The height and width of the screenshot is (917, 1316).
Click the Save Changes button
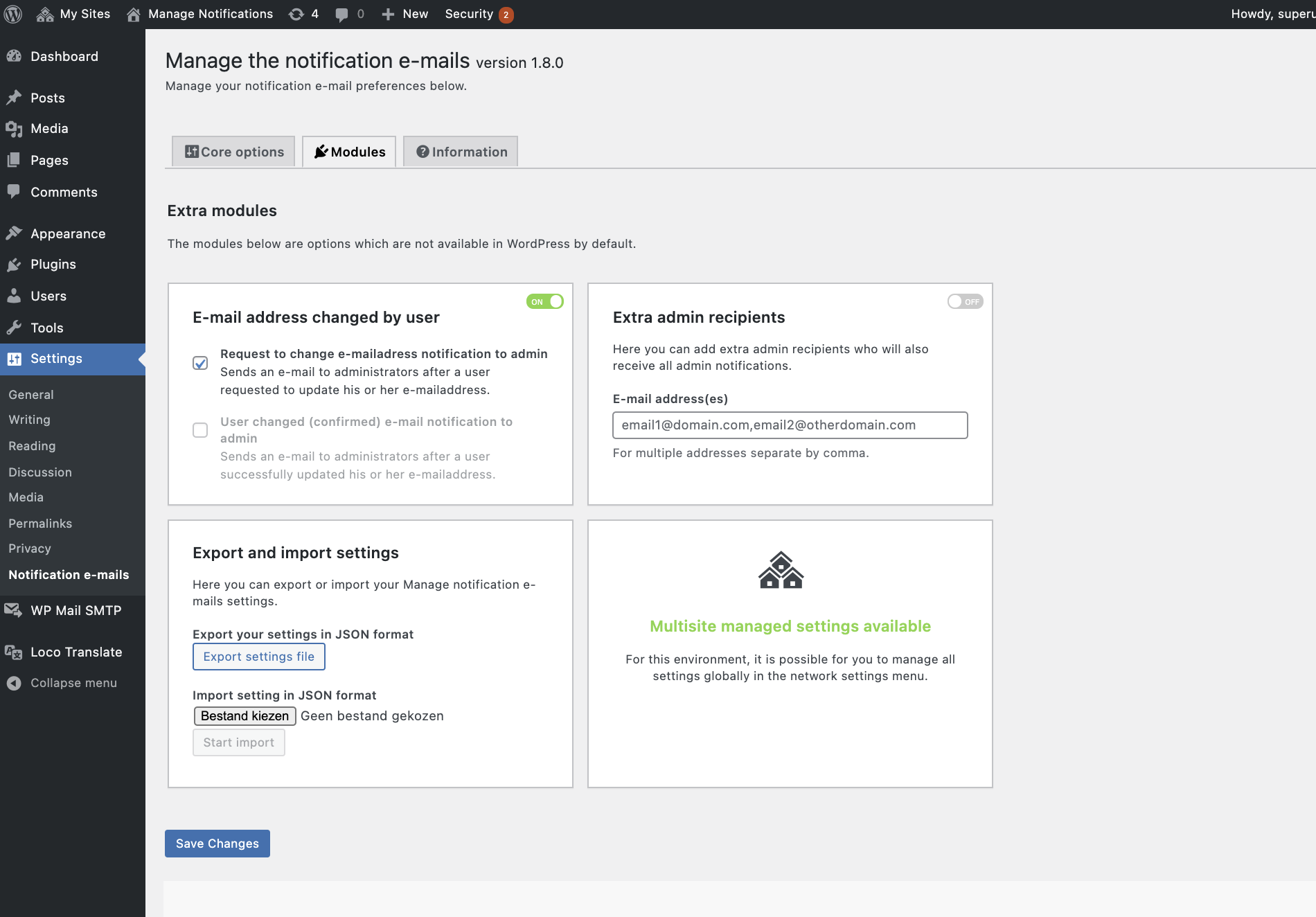[x=217, y=844]
